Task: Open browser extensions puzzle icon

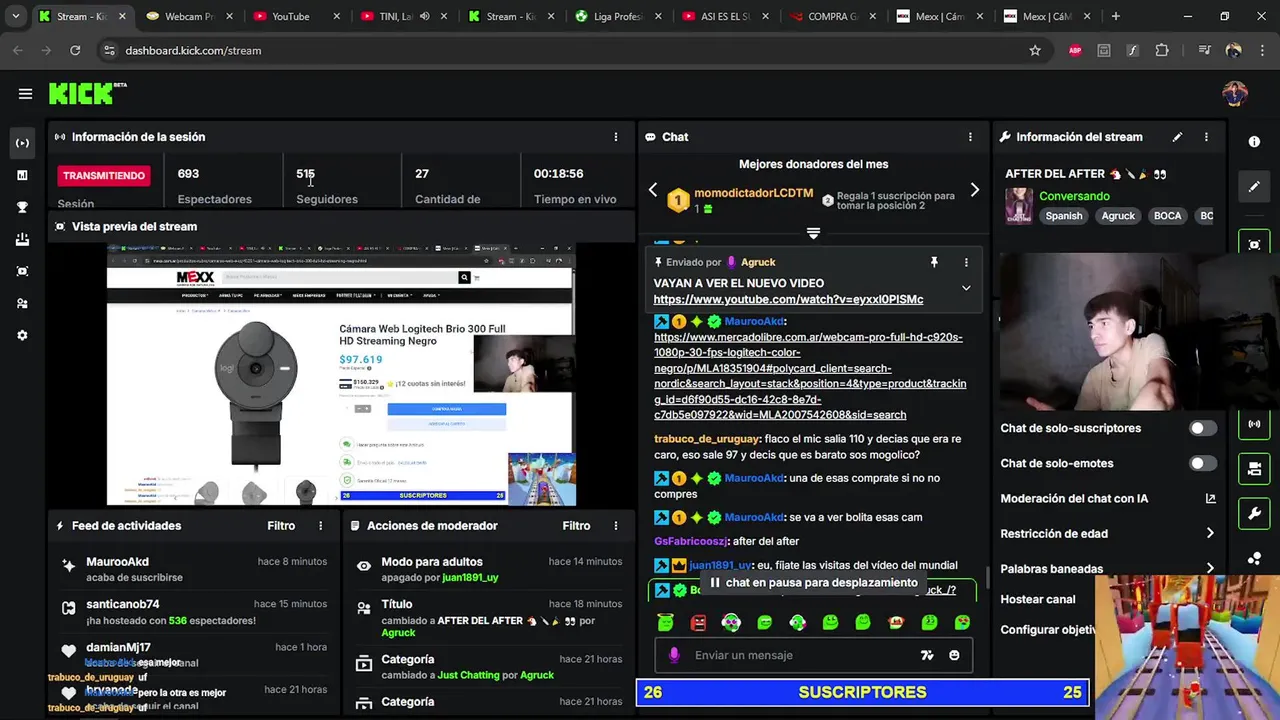Action: tap(1162, 50)
